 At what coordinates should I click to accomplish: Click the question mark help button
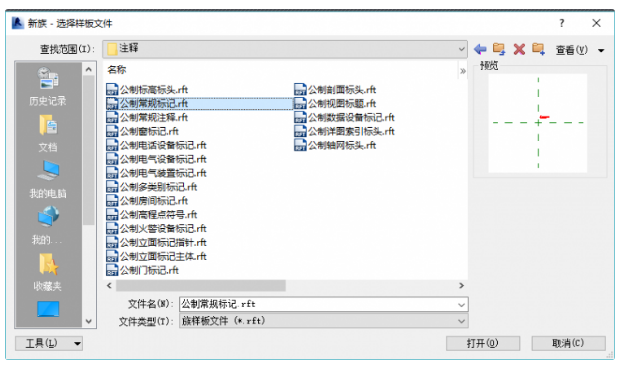point(562,23)
